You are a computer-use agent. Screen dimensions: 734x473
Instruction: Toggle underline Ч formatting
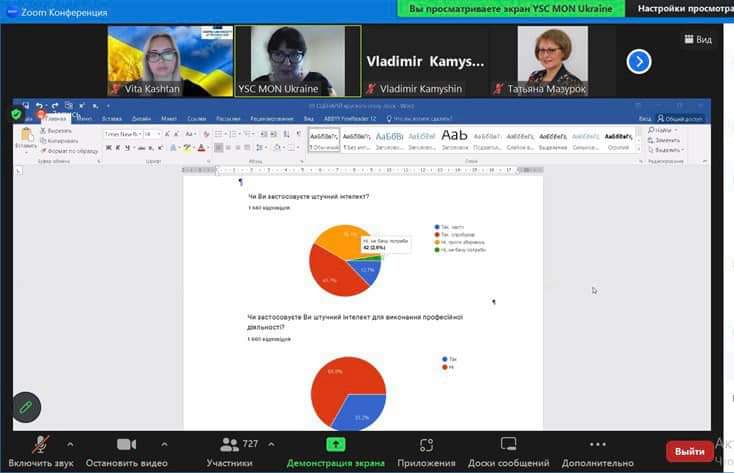pos(127,148)
